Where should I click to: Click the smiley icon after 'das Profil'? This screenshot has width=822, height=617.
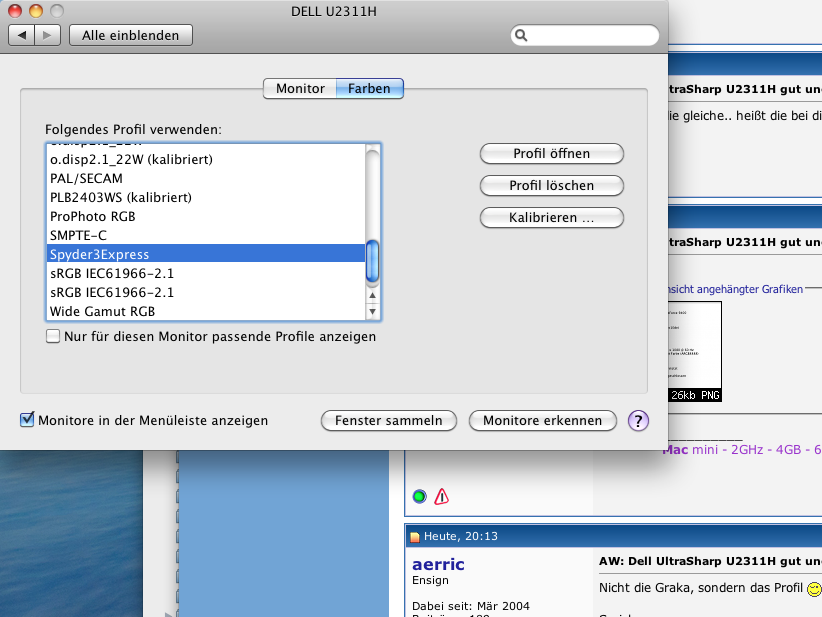pyautogui.click(x=815, y=589)
